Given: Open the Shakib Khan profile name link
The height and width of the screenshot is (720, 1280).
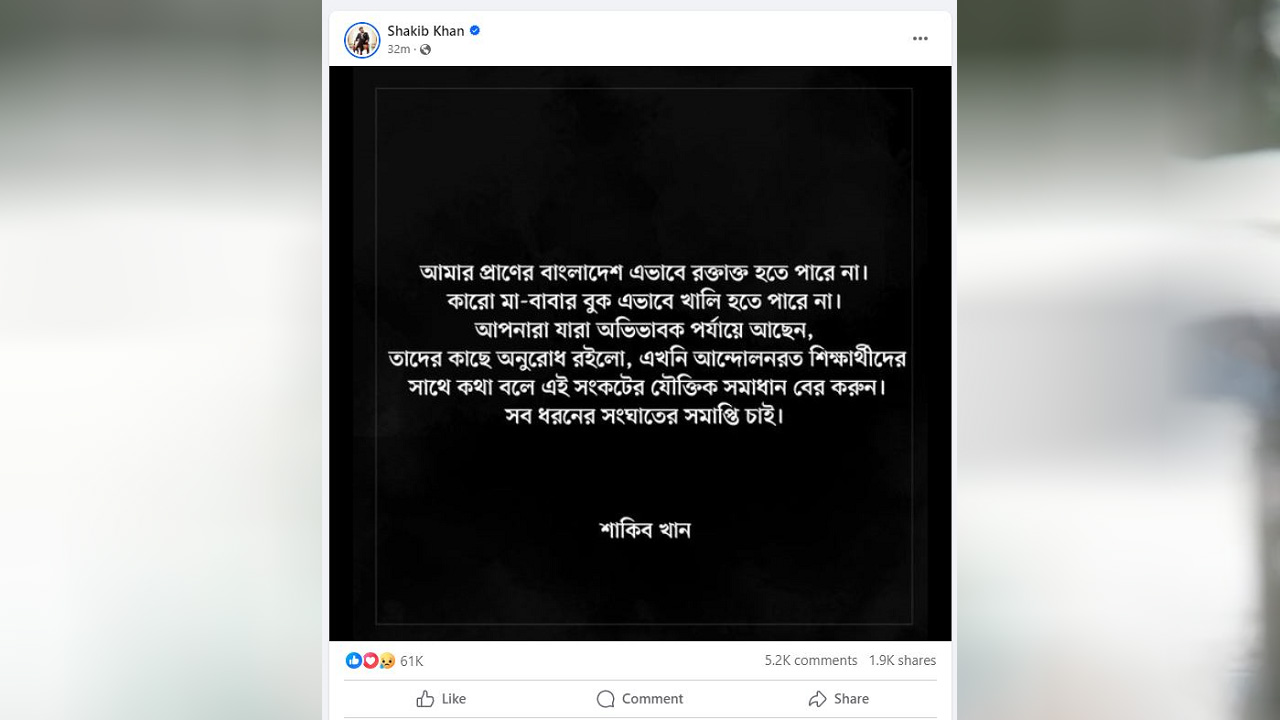Looking at the screenshot, I should [425, 31].
